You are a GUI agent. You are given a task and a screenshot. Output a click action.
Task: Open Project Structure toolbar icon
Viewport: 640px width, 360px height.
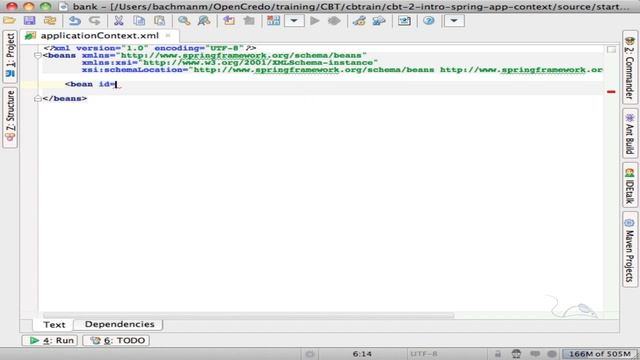379,20
